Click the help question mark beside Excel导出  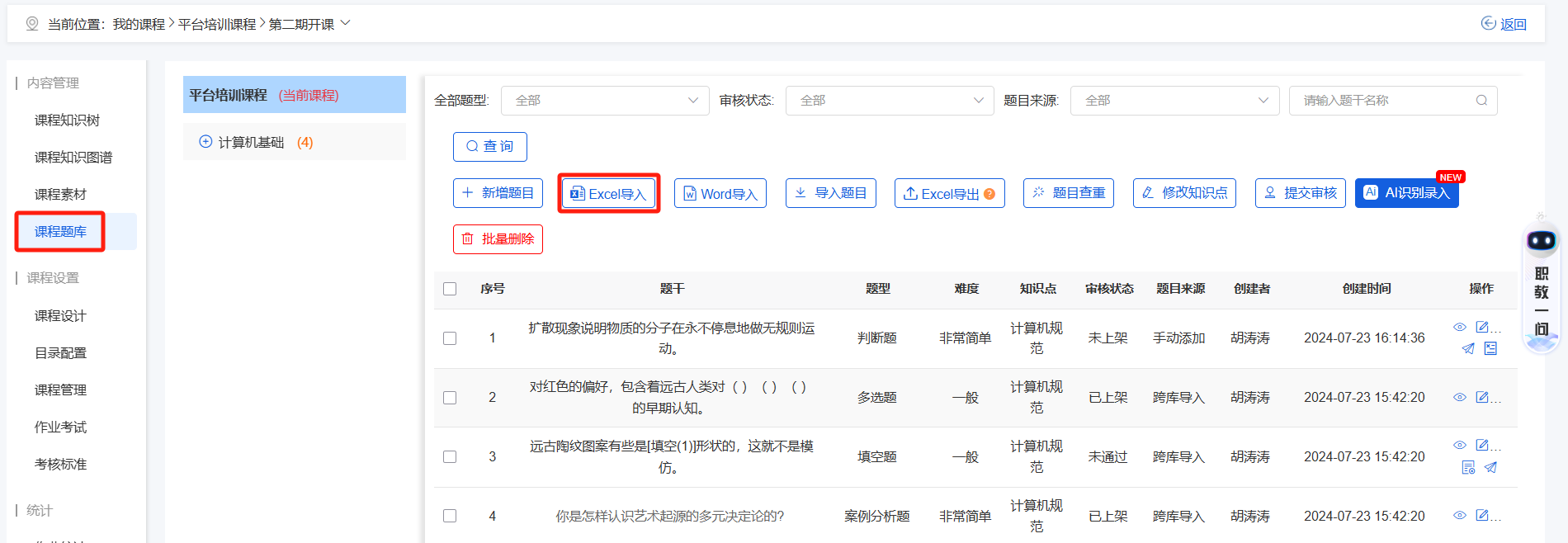[989, 194]
